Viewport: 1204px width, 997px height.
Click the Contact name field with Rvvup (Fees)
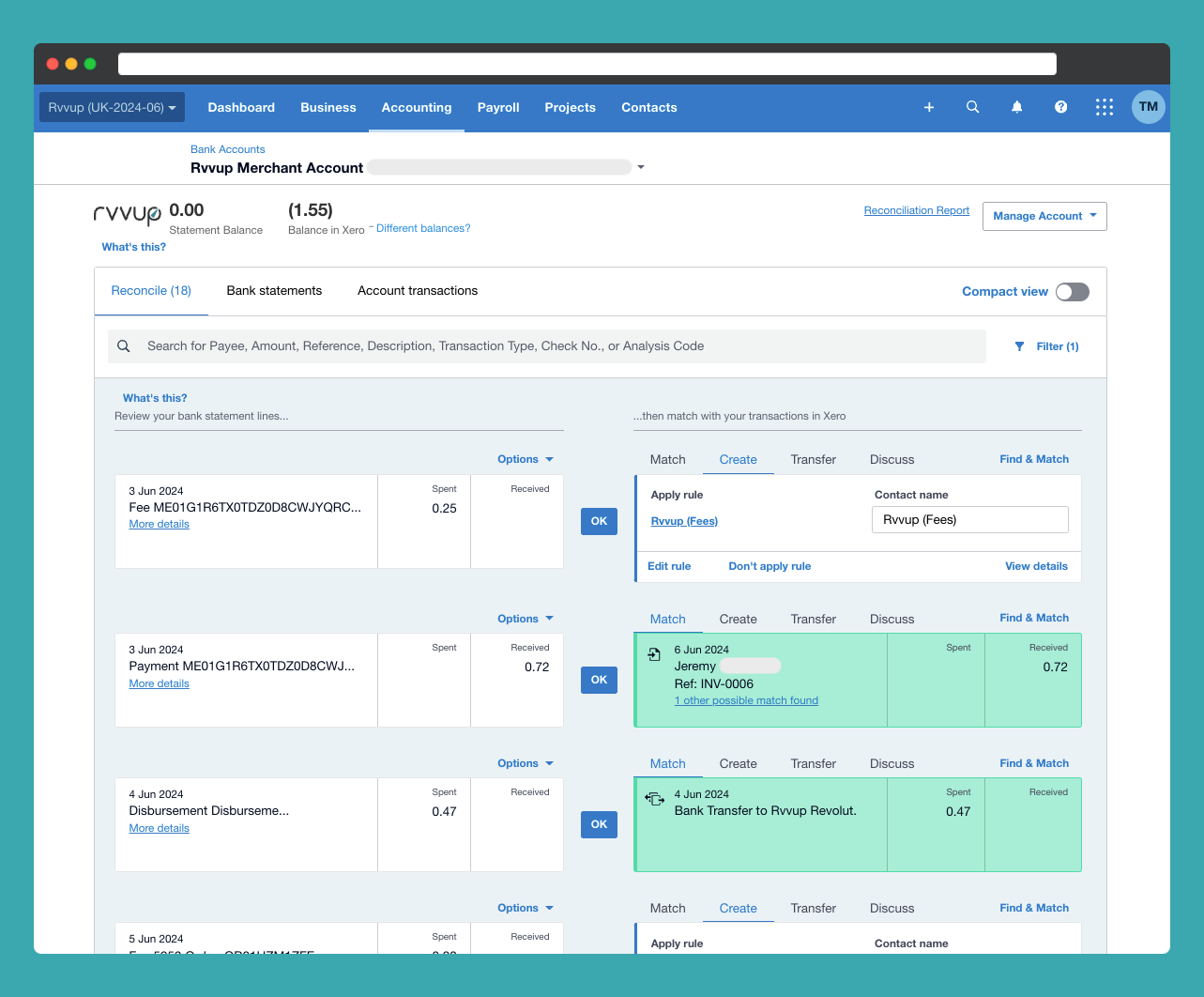pos(969,520)
